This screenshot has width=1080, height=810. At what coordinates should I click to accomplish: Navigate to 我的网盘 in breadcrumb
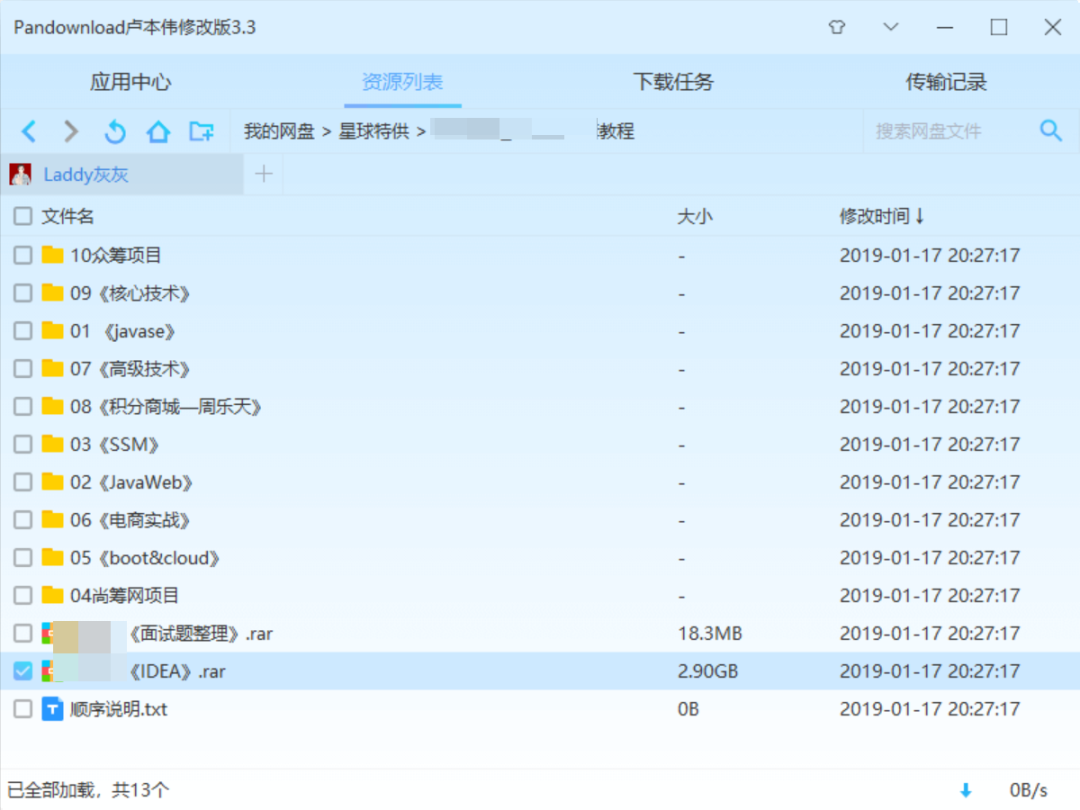tap(279, 131)
